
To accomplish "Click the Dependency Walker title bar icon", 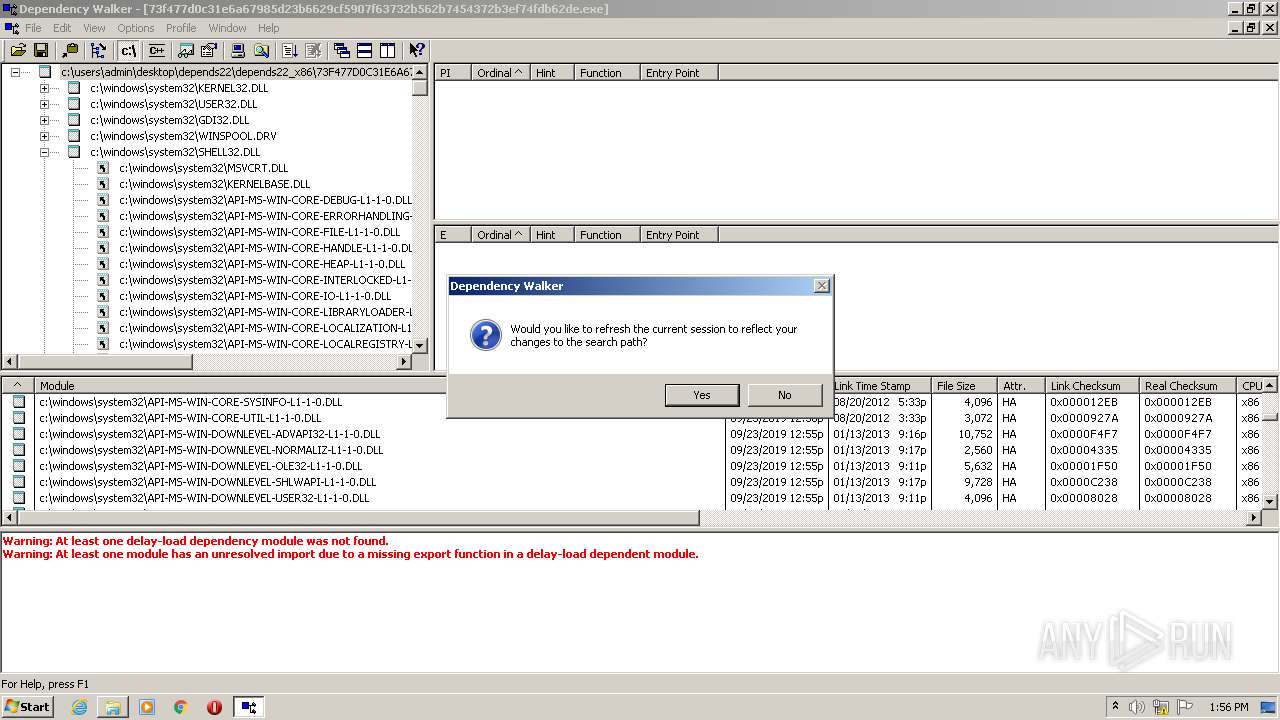I will (x=10, y=9).
